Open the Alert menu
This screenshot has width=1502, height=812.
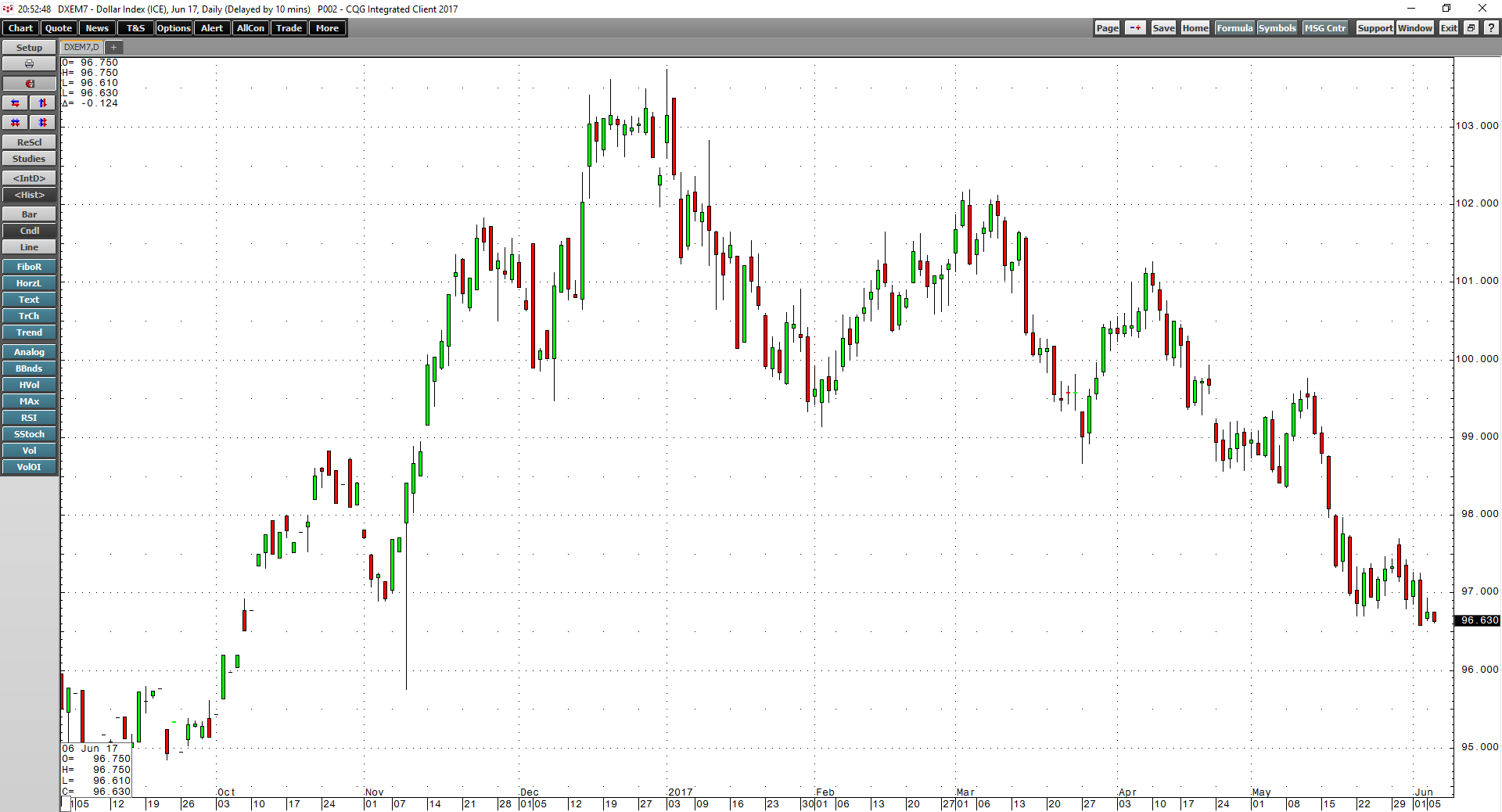pos(212,28)
